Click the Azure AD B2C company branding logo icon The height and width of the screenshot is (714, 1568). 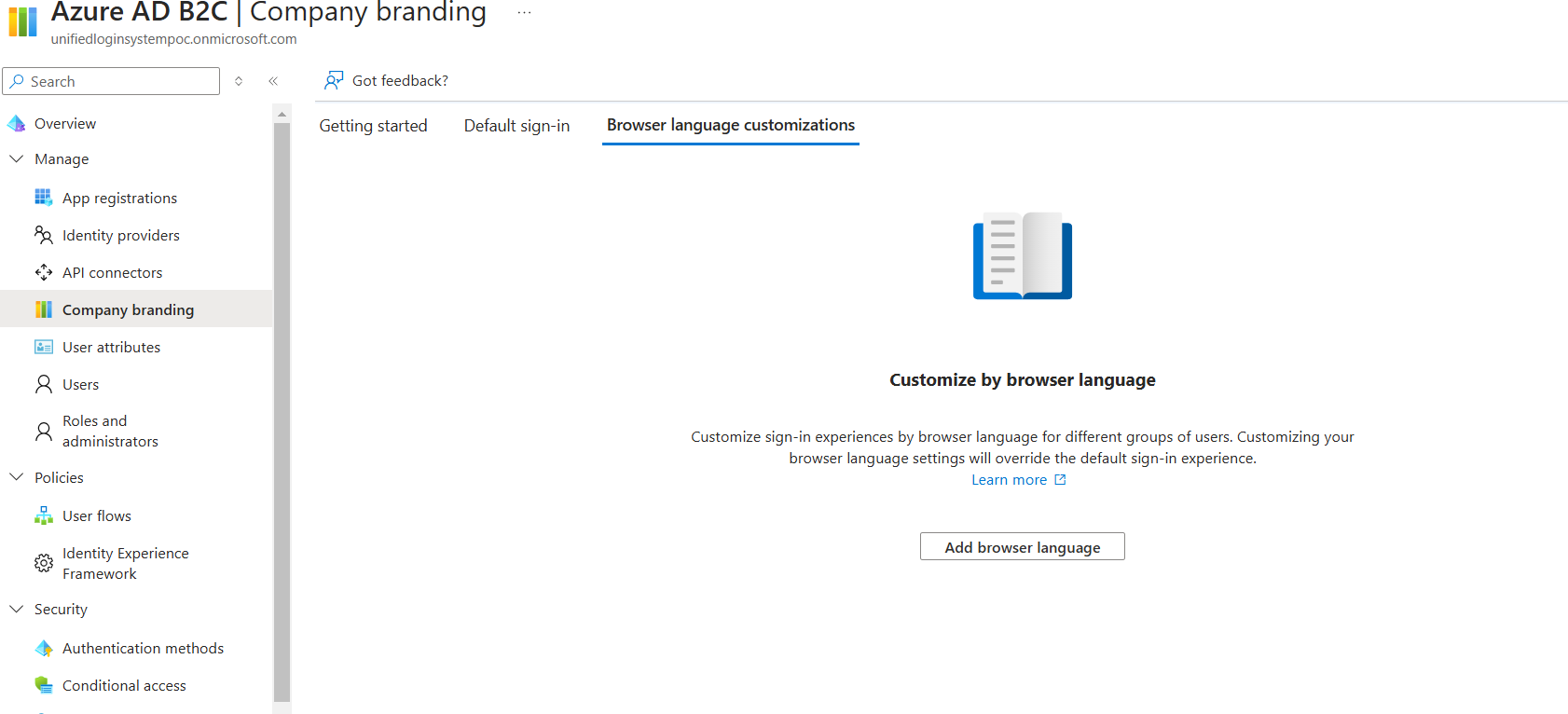22,21
